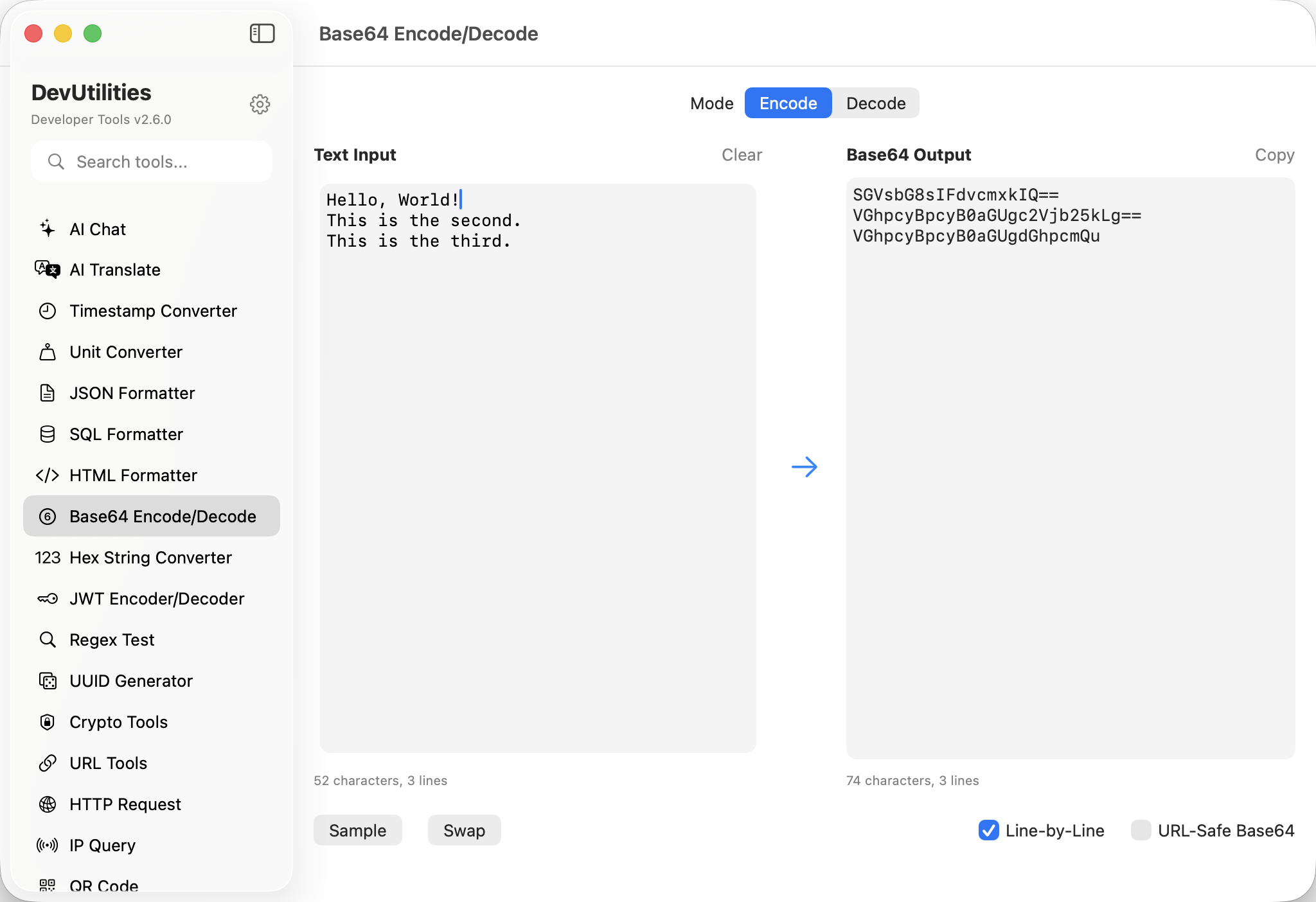The width and height of the screenshot is (1316, 902).
Task: Click inside the search tools field
Action: [152, 161]
